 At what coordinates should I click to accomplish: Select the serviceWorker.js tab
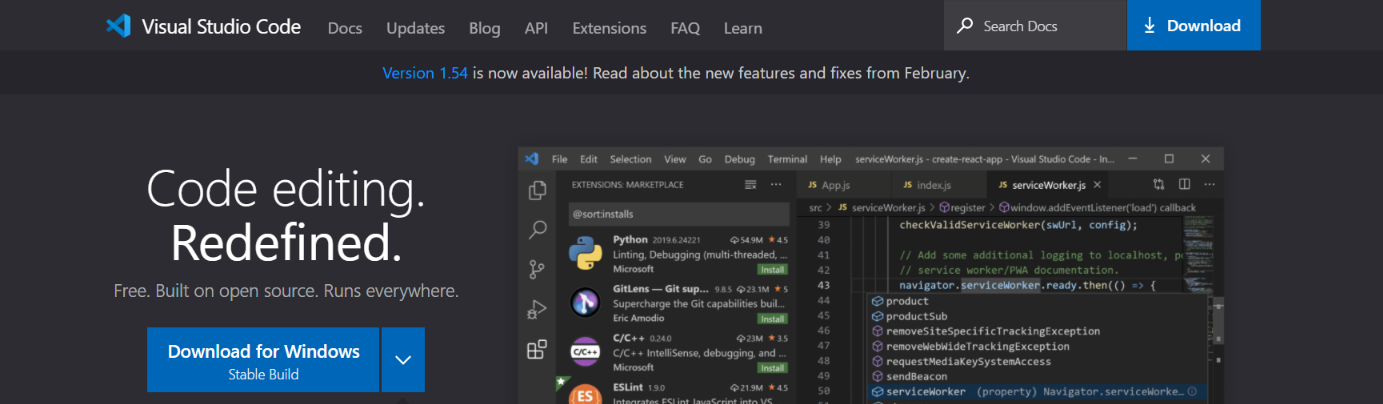[x=1048, y=185]
